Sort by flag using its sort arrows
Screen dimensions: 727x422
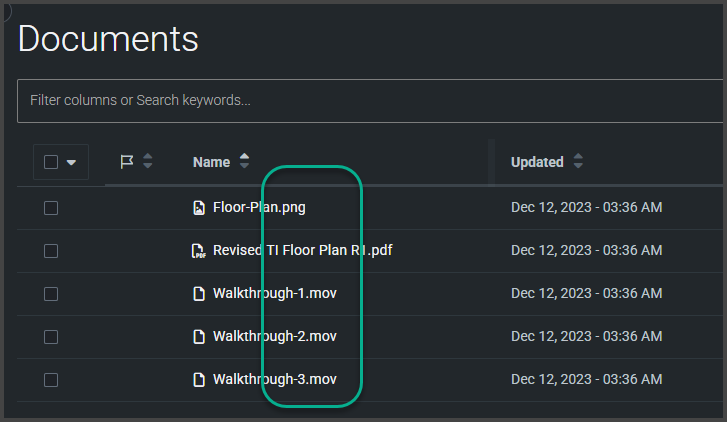click(x=147, y=161)
